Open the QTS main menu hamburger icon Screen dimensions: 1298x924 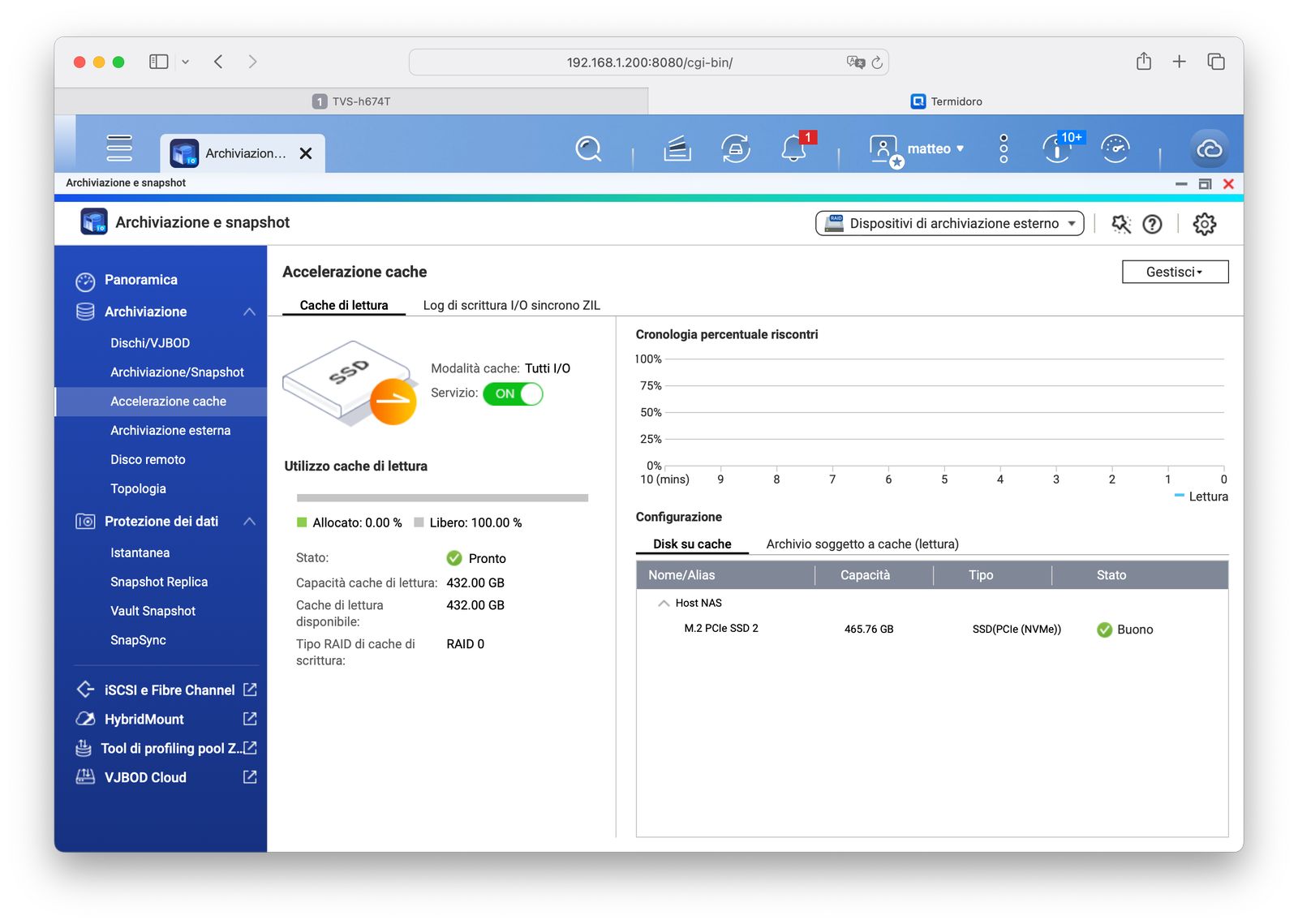(119, 148)
